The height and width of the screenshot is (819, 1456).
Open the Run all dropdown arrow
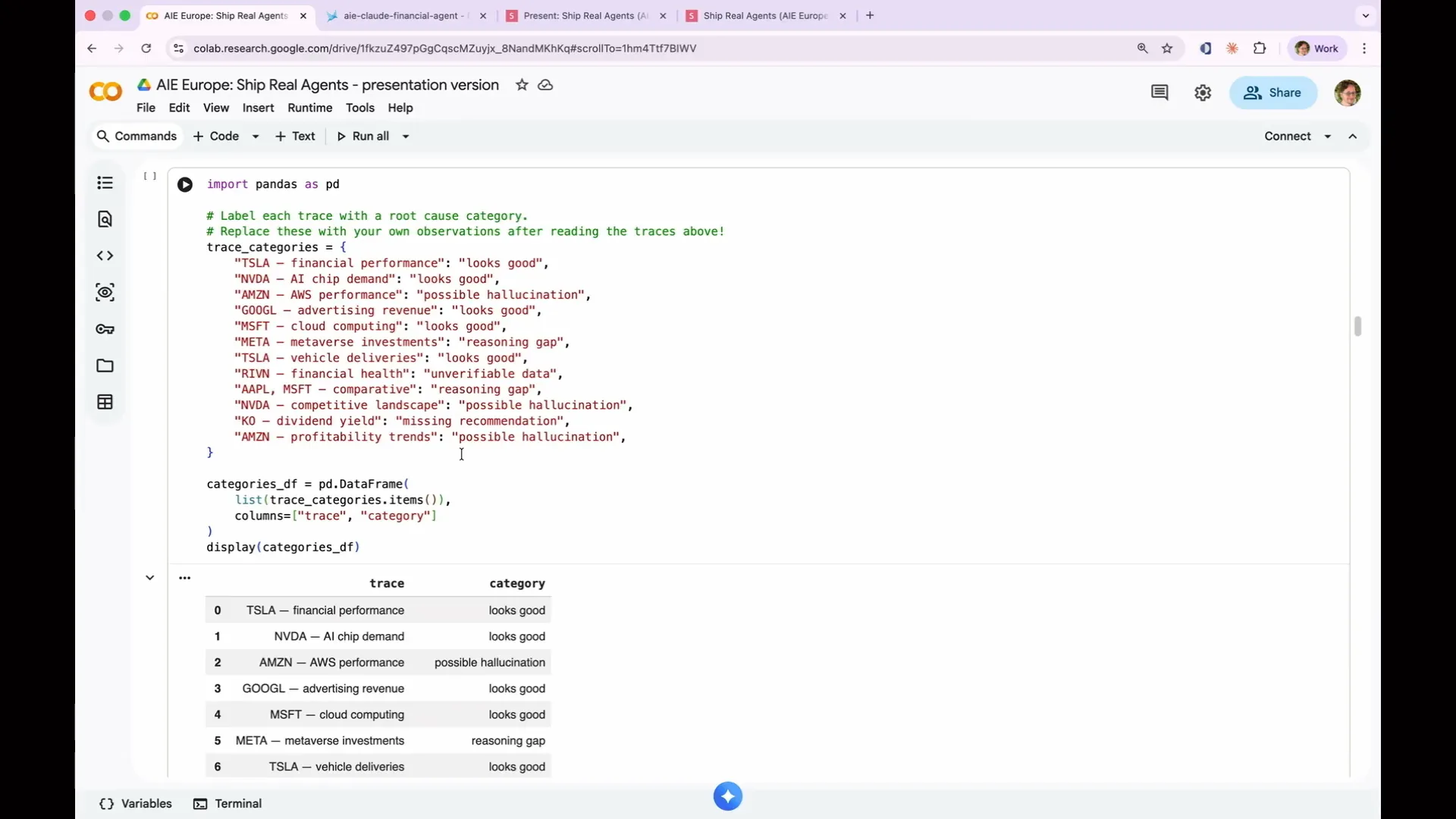406,136
